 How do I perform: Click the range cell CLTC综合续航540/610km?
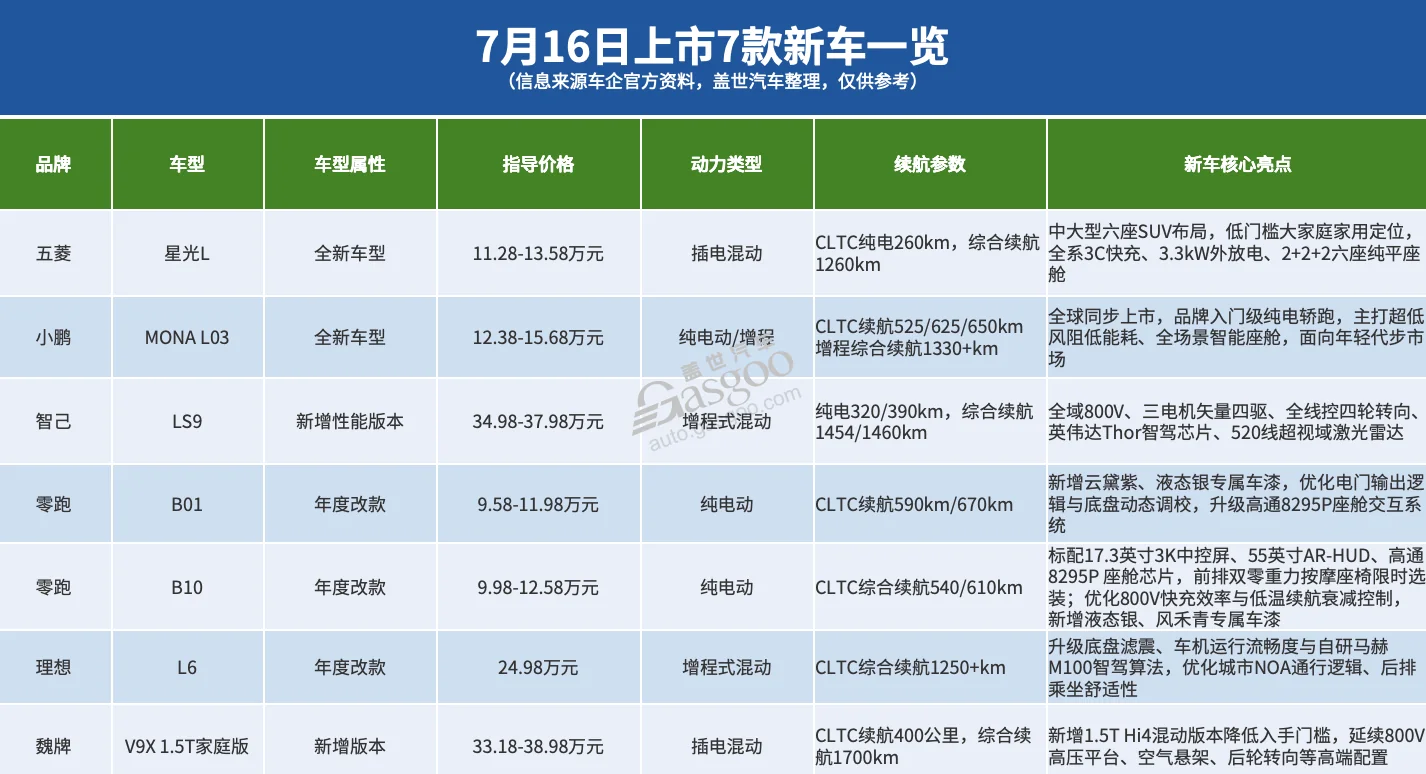930,587
